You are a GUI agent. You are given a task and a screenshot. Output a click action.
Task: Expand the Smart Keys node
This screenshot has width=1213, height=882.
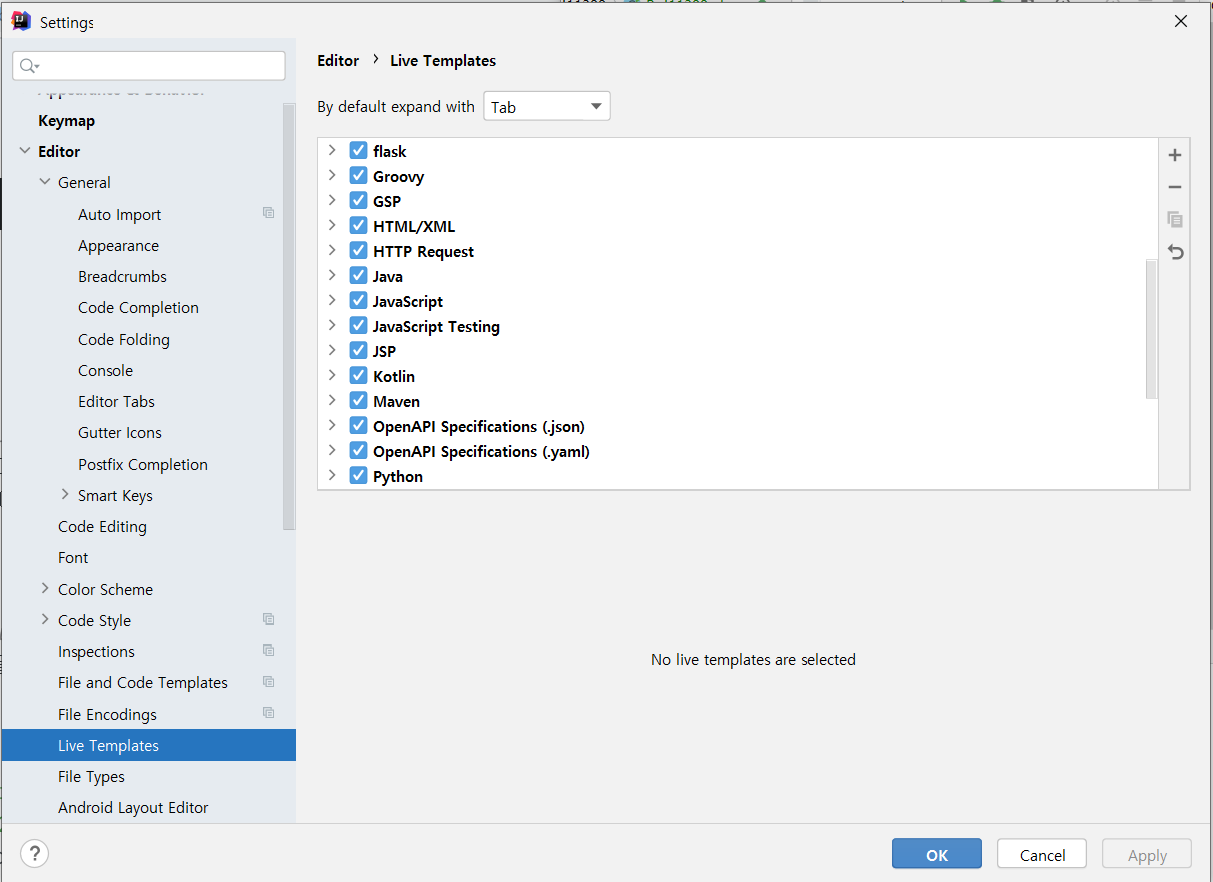click(65, 494)
